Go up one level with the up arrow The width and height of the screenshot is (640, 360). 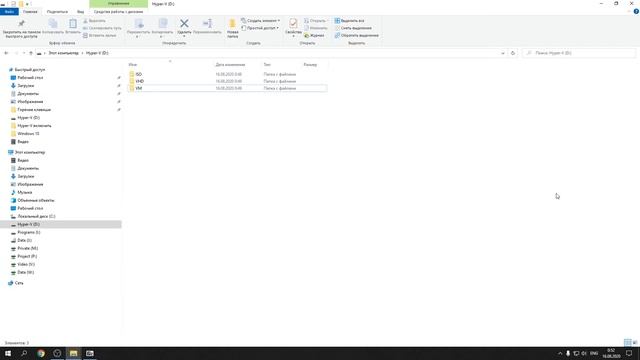point(31,53)
